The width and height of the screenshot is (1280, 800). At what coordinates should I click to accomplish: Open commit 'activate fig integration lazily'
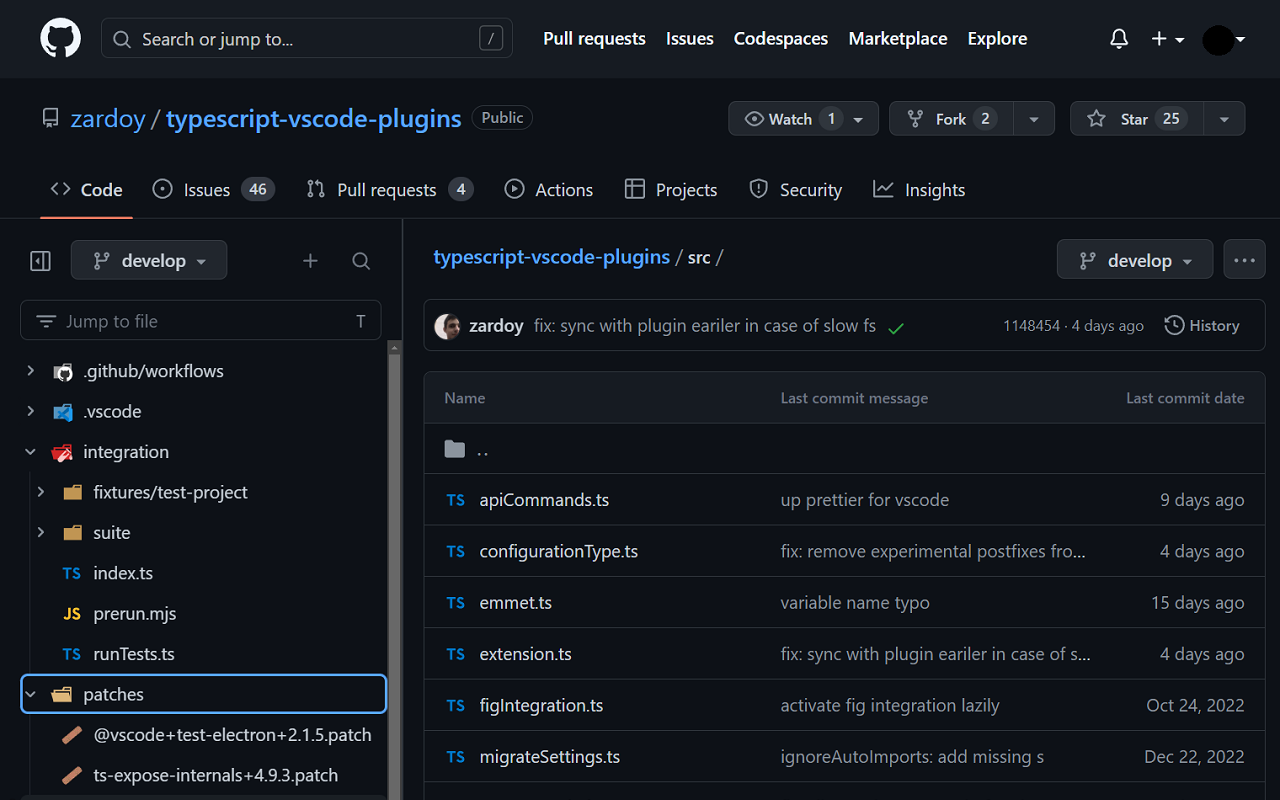pyautogui.click(x=890, y=706)
